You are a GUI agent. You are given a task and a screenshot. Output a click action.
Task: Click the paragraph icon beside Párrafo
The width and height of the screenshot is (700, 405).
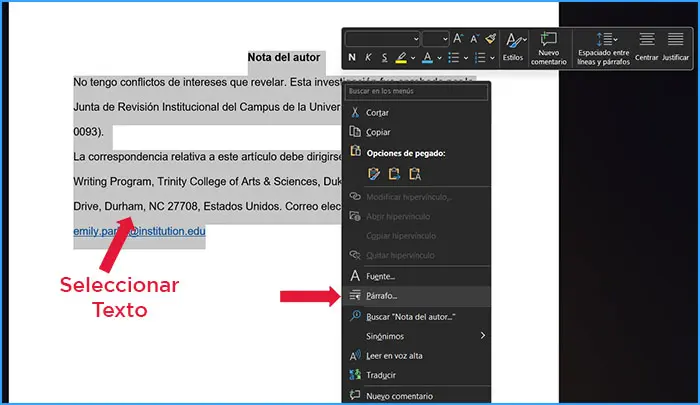pos(355,295)
